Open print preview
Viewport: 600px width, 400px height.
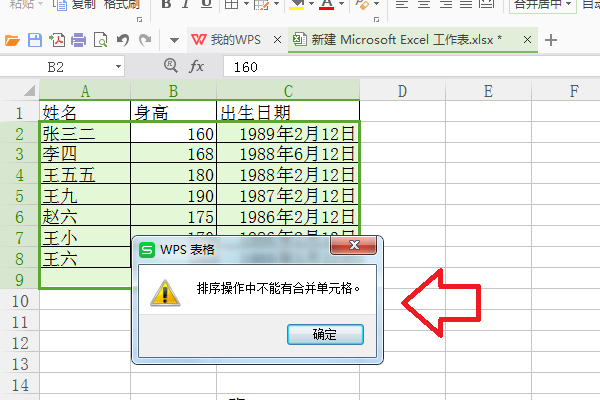[x=100, y=40]
